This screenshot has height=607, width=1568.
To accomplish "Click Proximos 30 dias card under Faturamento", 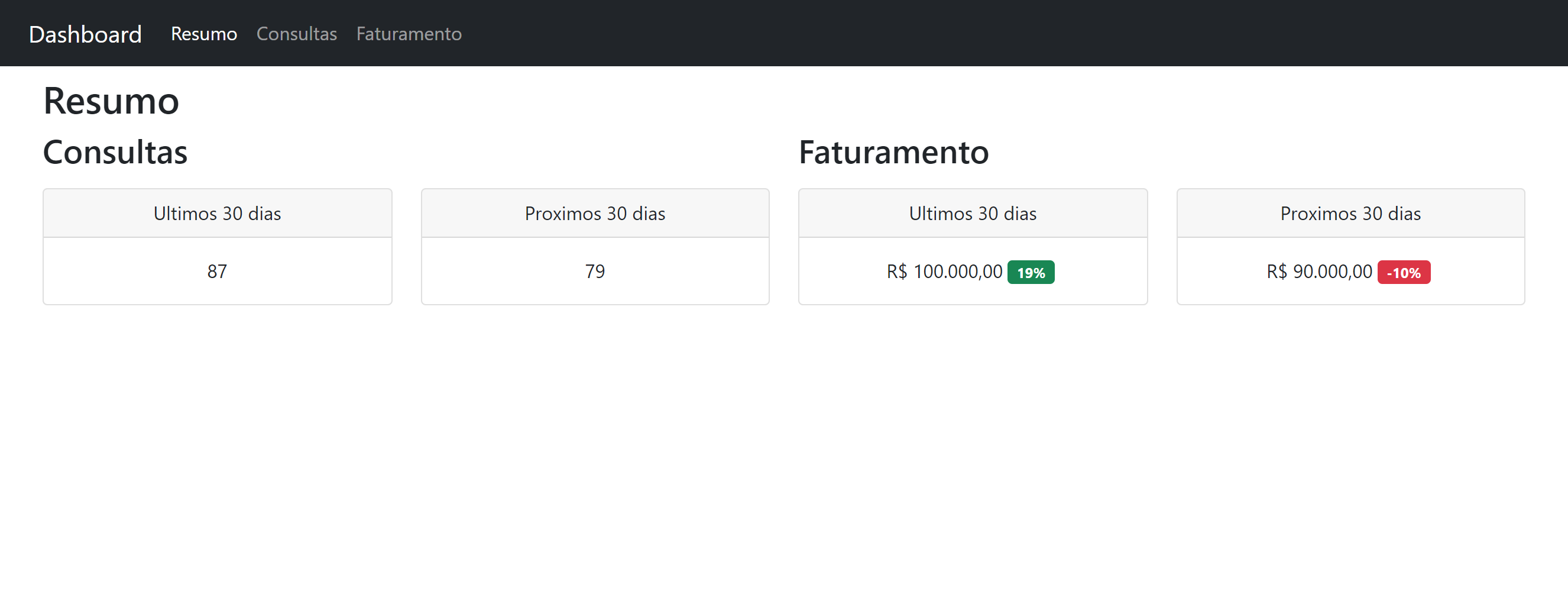I will [x=1350, y=246].
